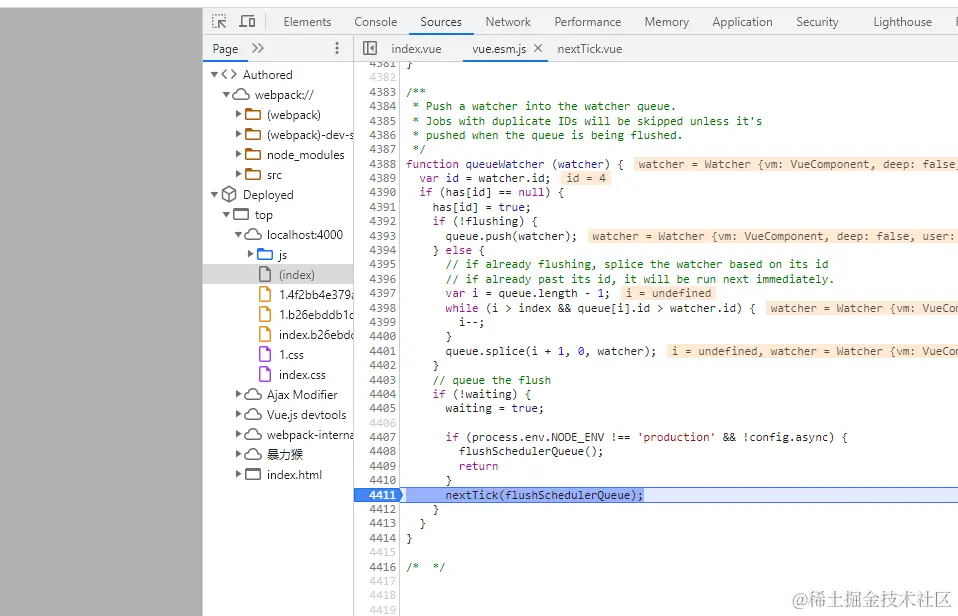Toggle the device toolbar icon

point(247,21)
